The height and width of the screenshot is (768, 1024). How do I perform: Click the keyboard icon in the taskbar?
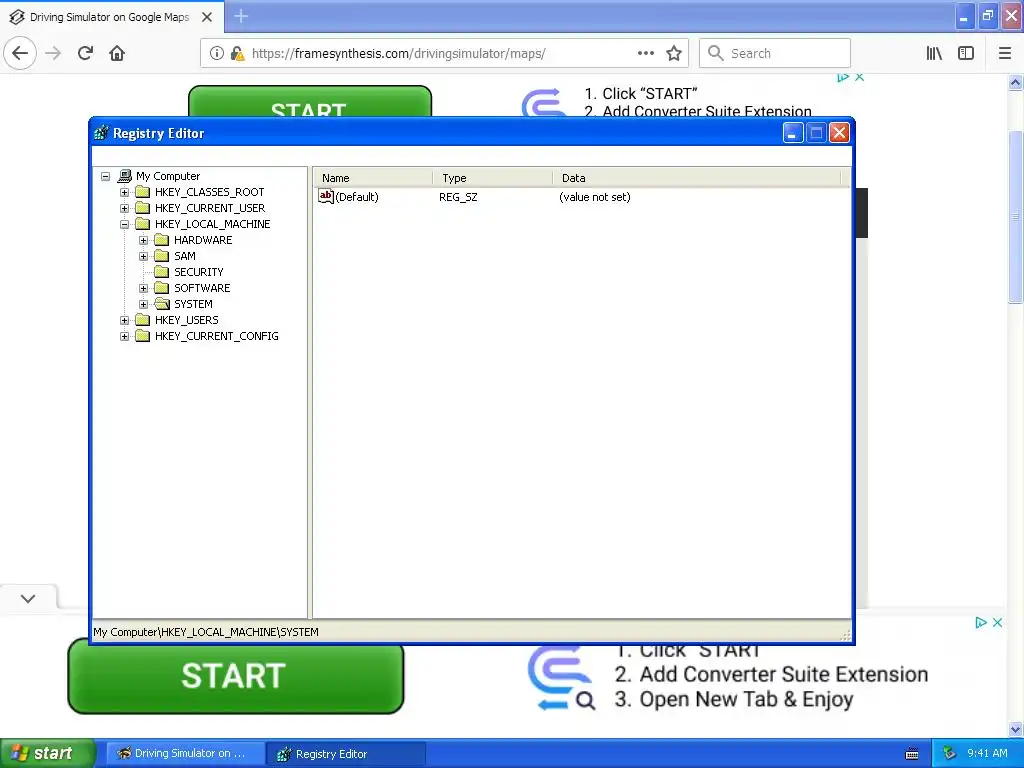912,754
